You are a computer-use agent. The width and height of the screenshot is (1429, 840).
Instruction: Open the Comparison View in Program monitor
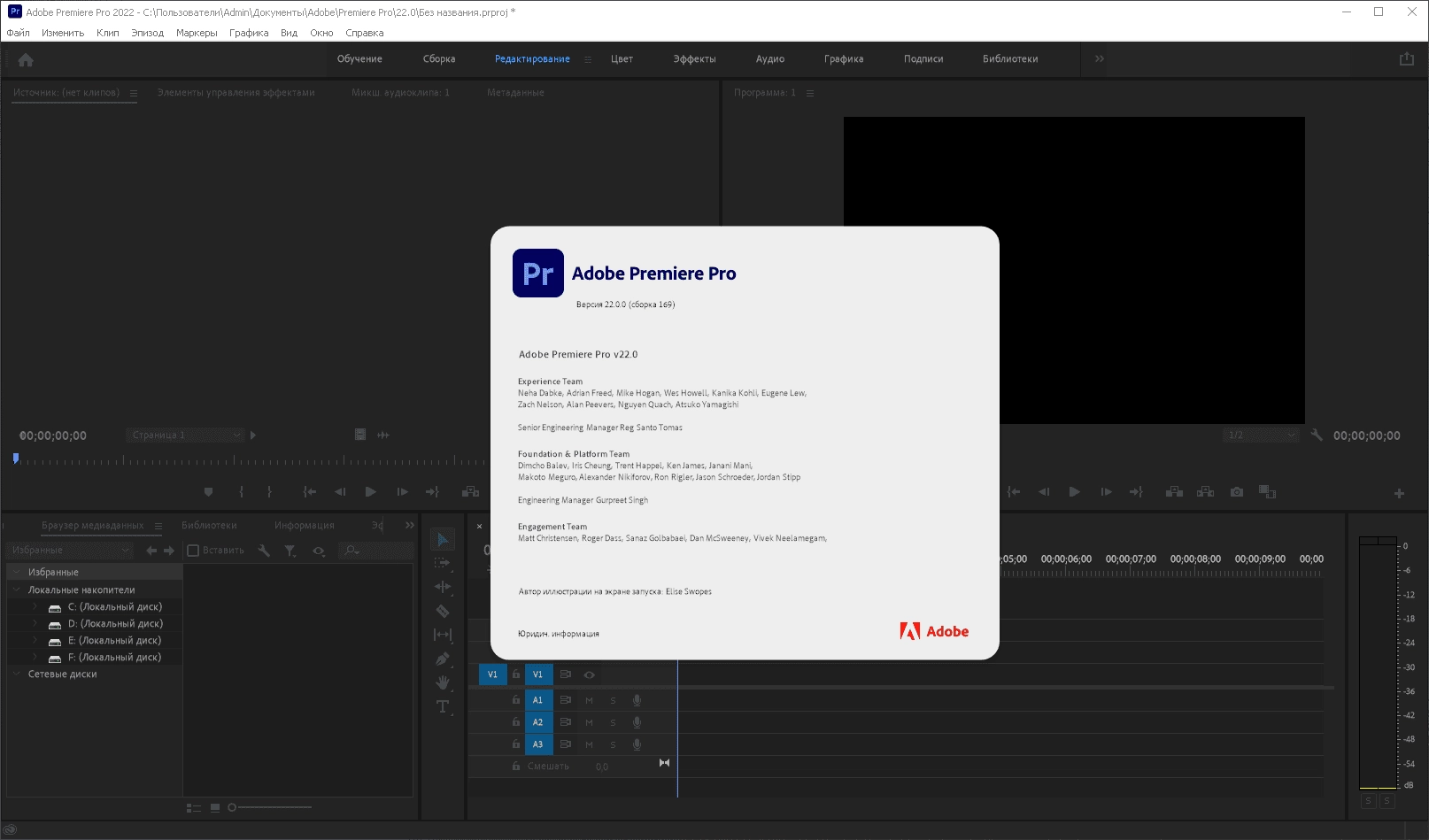[x=1268, y=492]
